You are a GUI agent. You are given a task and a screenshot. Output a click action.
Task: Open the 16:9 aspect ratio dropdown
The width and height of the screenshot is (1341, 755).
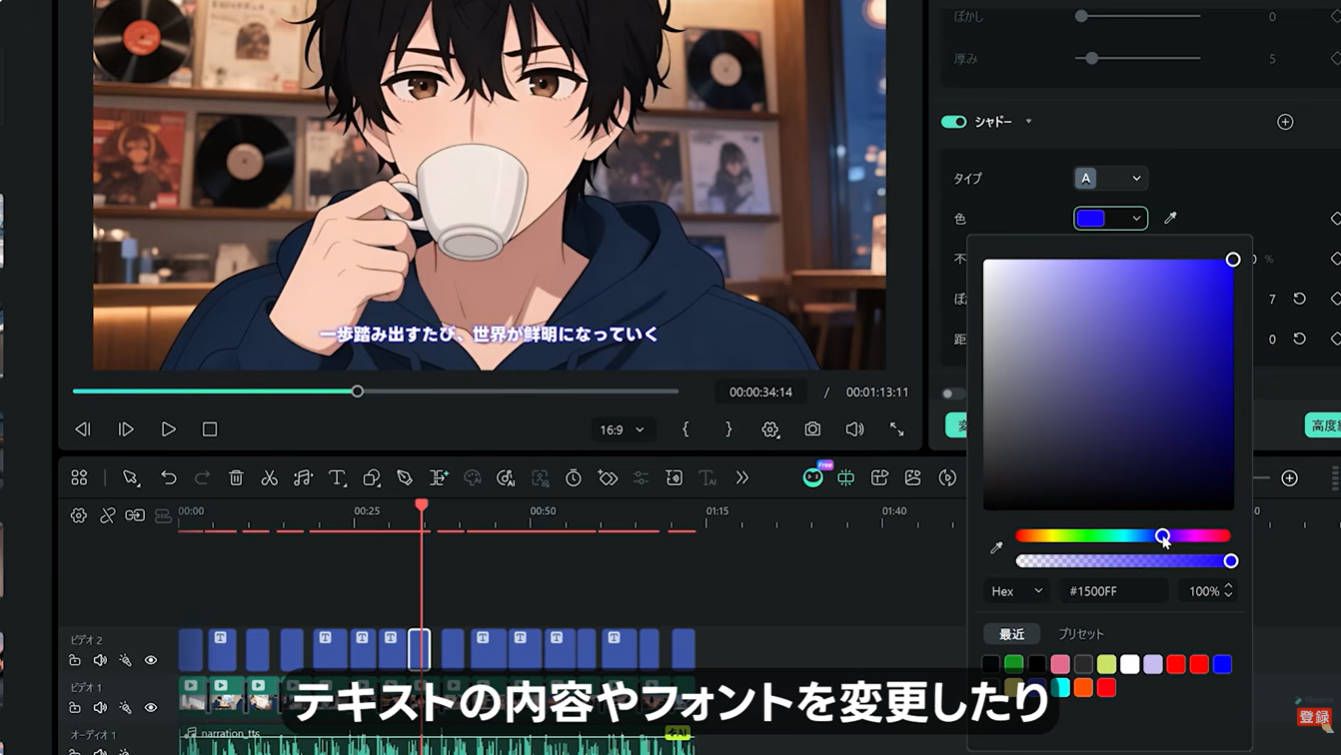pyautogui.click(x=621, y=430)
